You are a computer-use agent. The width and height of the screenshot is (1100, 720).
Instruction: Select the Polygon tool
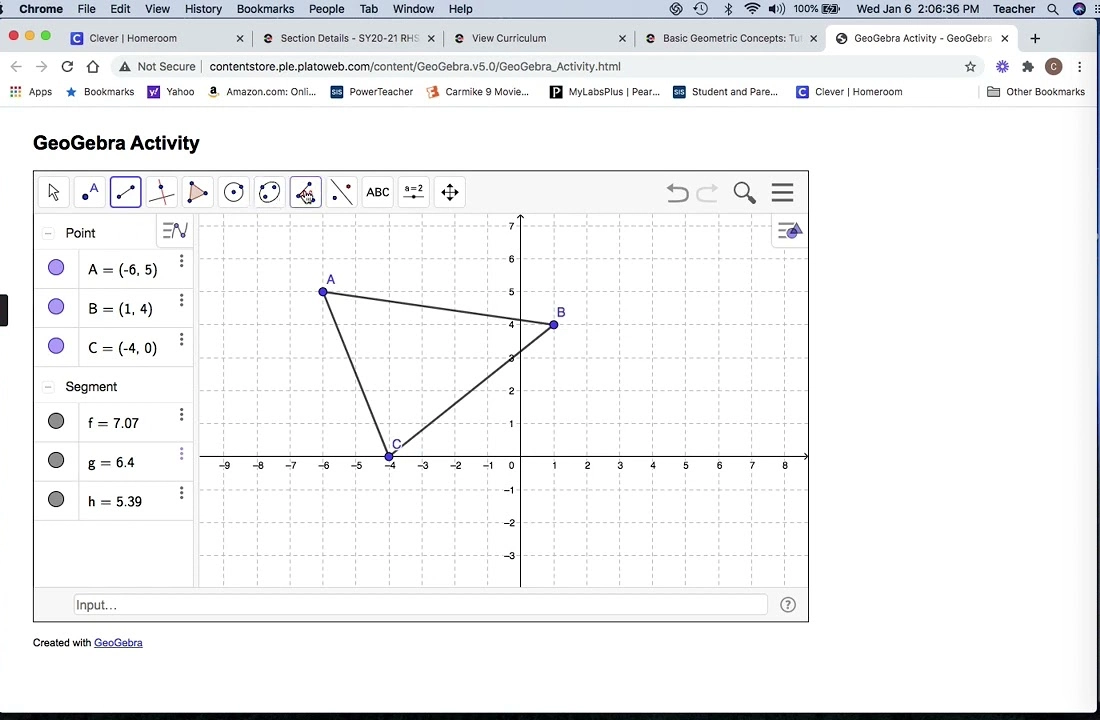pyautogui.click(x=198, y=192)
